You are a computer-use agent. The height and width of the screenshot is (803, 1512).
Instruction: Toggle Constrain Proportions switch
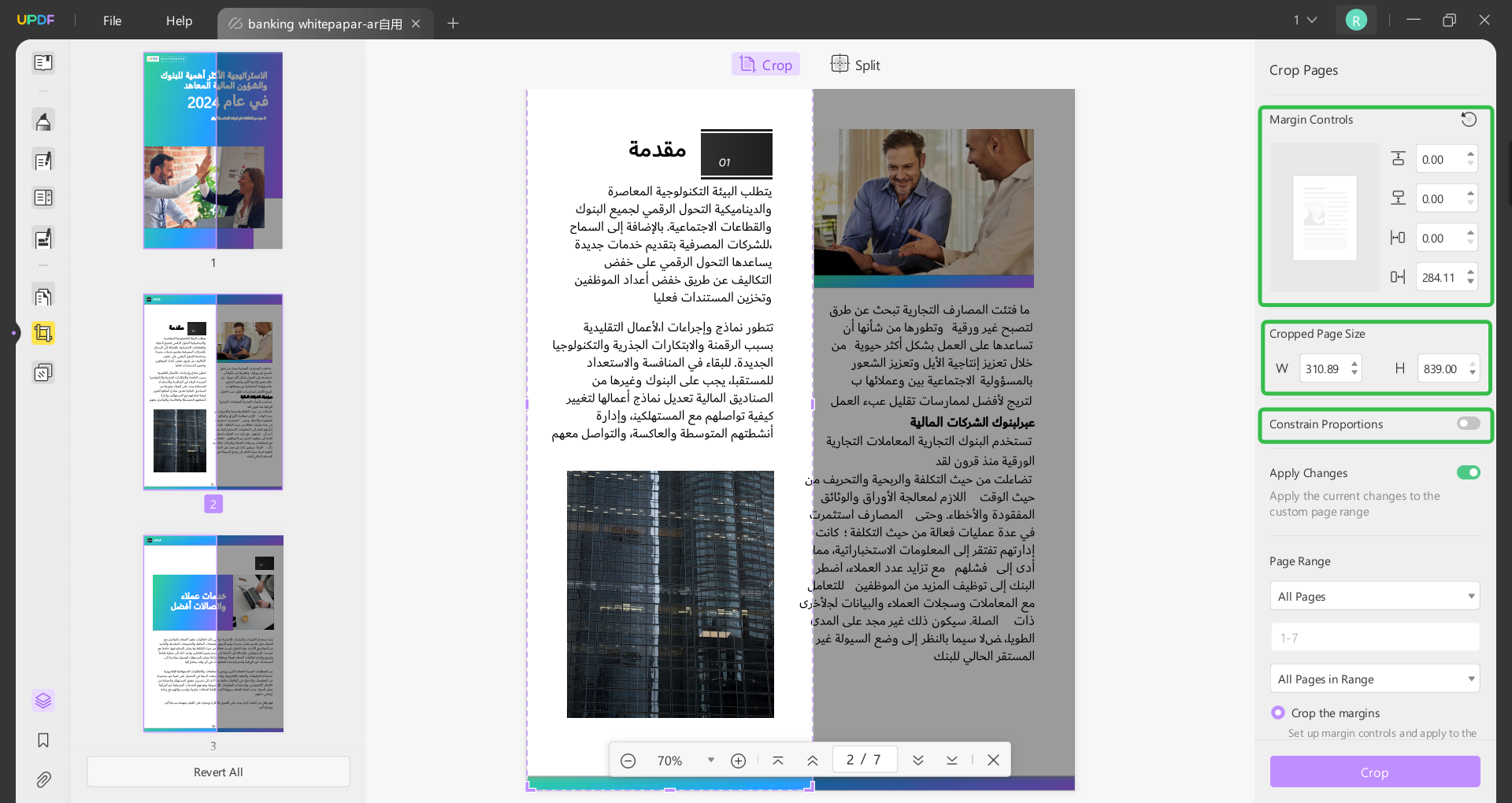point(1468,424)
